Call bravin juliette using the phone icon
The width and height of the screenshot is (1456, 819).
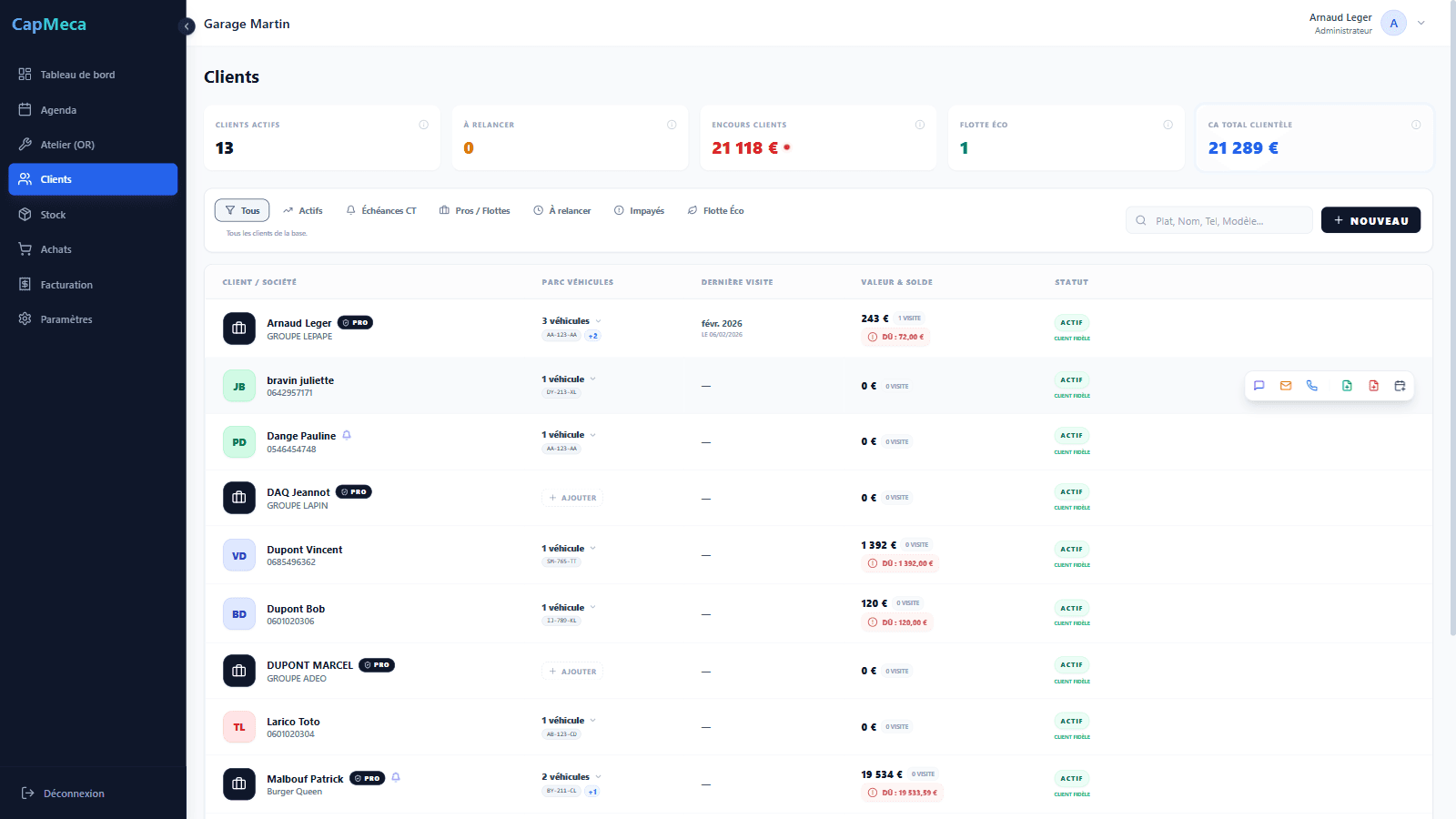coord(1312,385)
